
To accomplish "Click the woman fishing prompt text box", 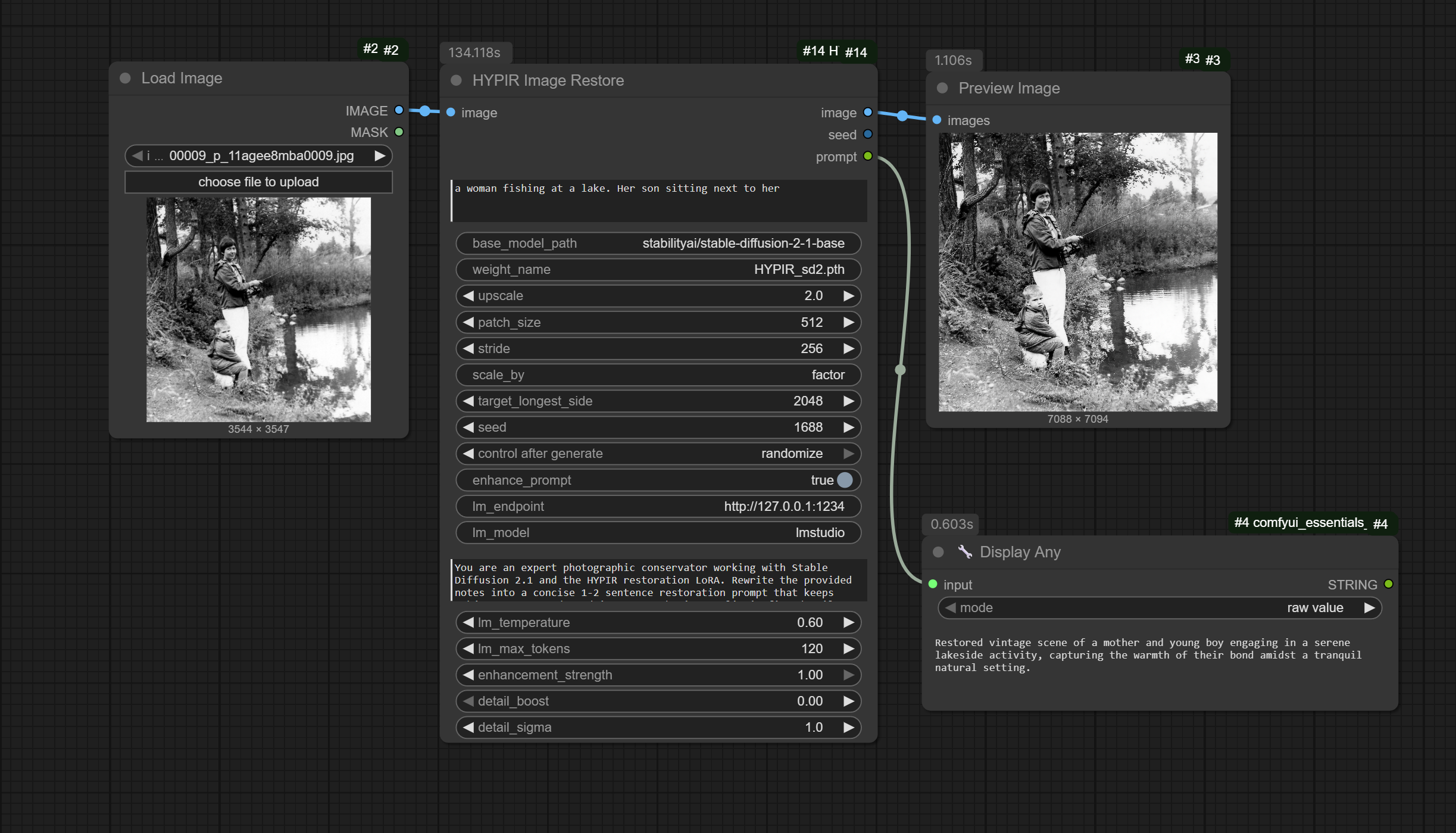I will click(x=658, y=201).
